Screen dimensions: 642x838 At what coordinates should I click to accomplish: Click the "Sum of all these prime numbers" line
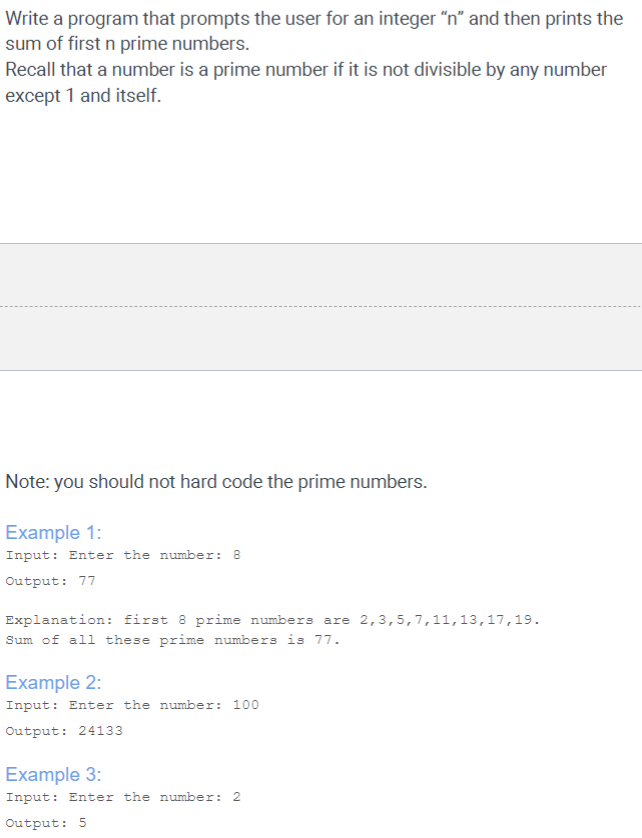click(x=173, y=640)
